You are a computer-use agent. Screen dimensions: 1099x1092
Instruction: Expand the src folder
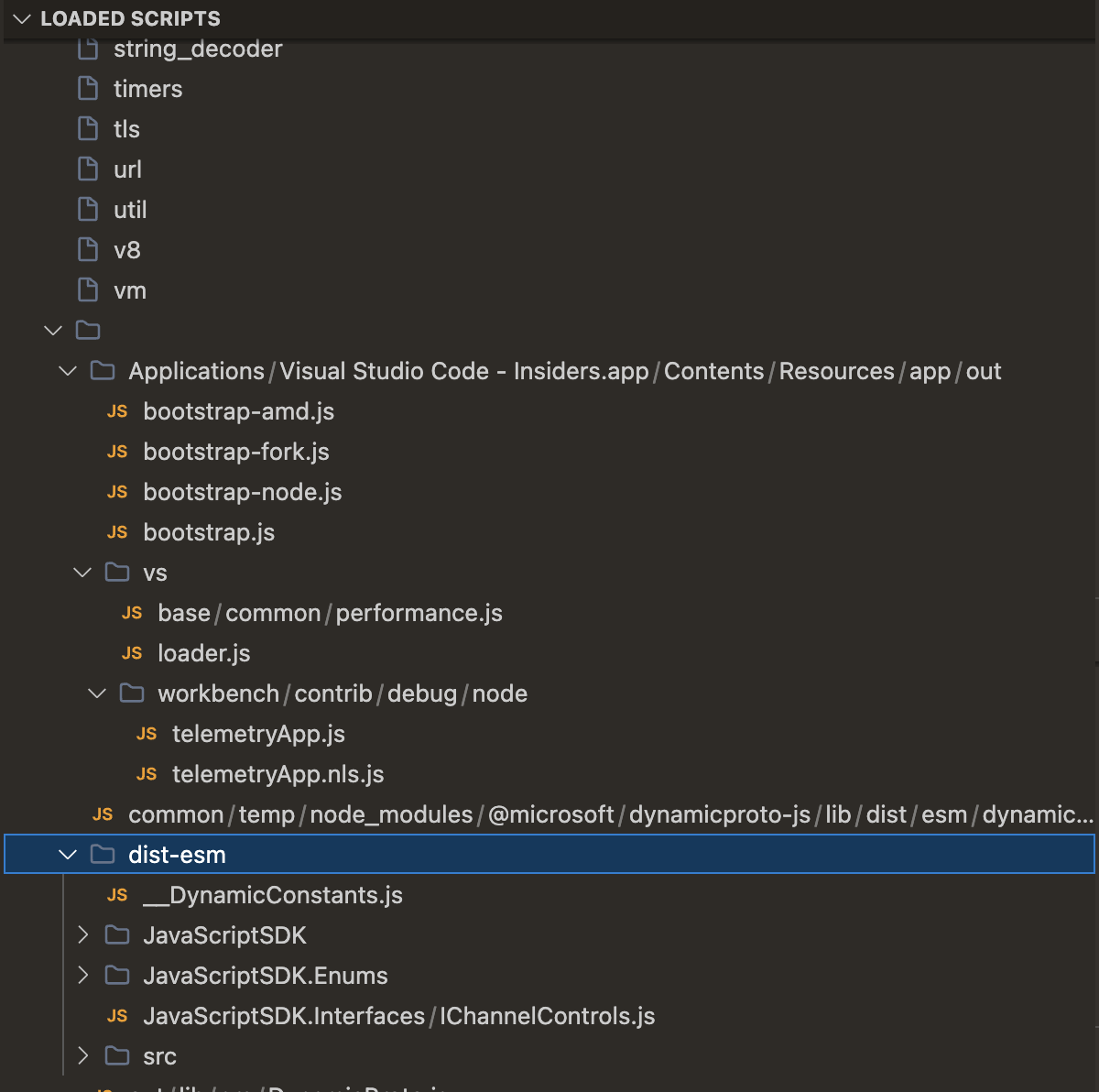(82, 1055)
